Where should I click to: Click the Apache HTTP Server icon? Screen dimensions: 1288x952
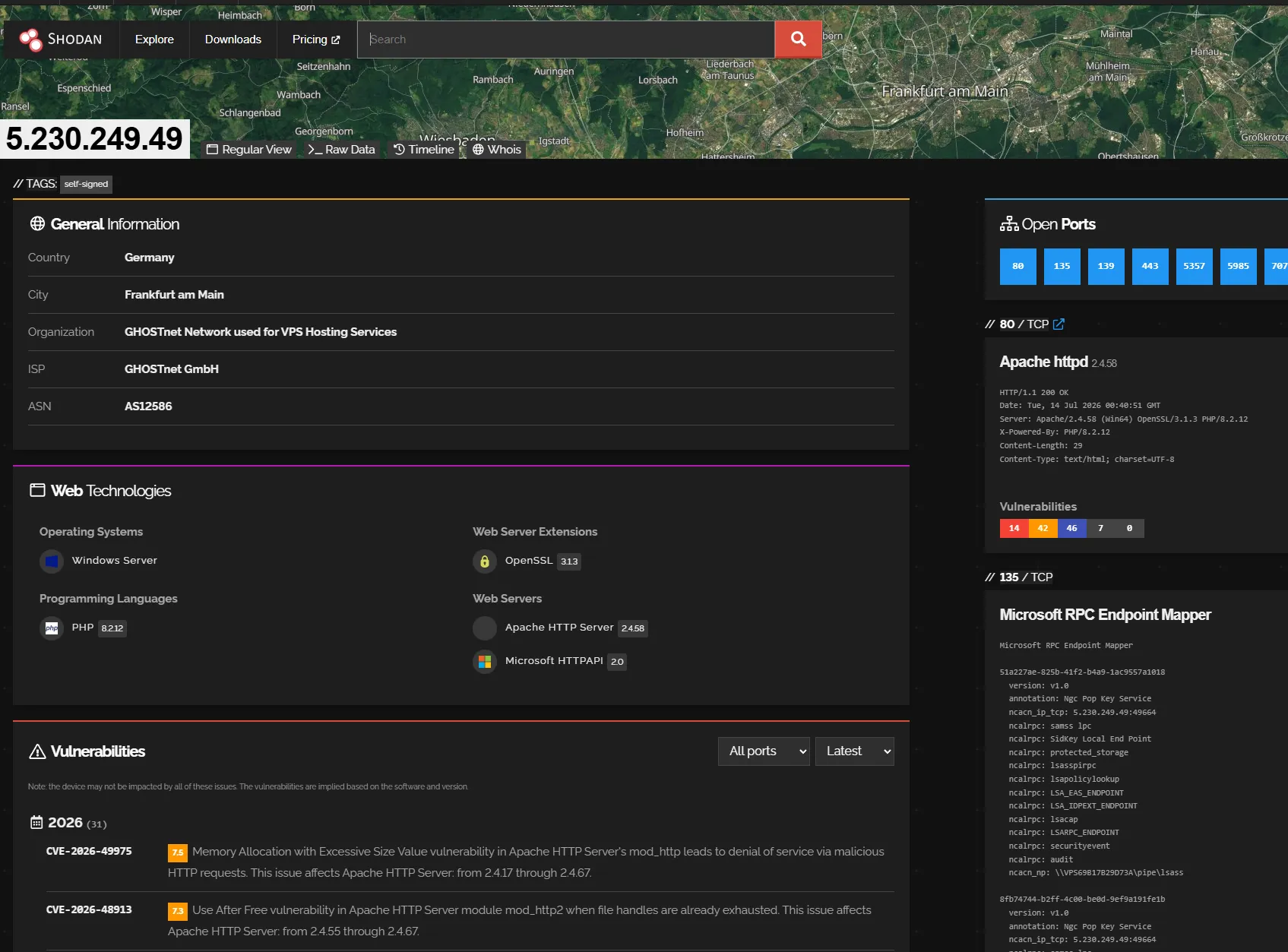point(485,628)
